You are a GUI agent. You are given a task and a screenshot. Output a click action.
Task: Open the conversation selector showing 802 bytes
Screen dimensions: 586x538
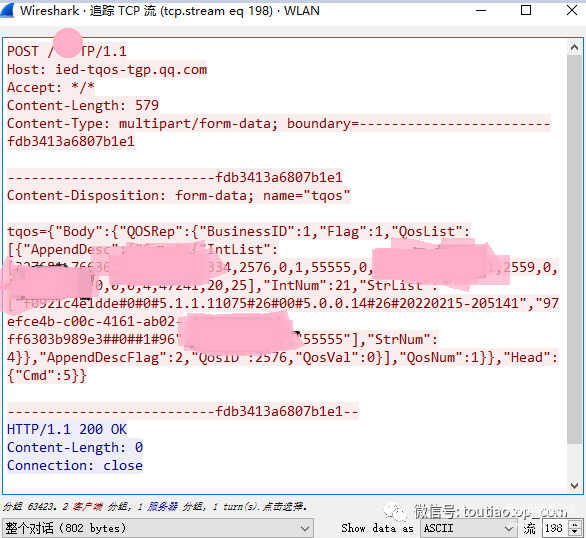click(x=157, y=528)
